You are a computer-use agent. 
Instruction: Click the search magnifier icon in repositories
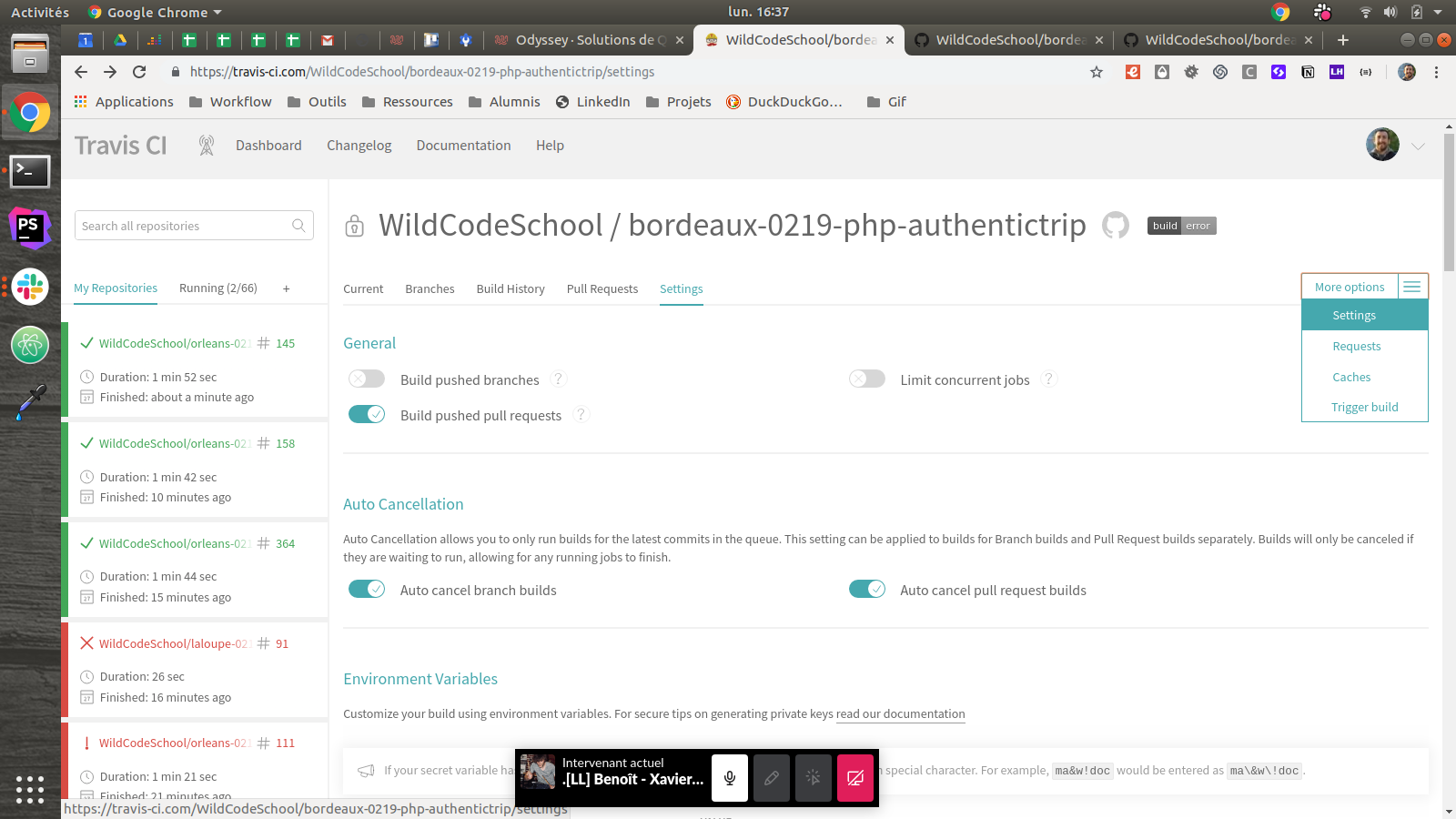(x=298, y=226)
